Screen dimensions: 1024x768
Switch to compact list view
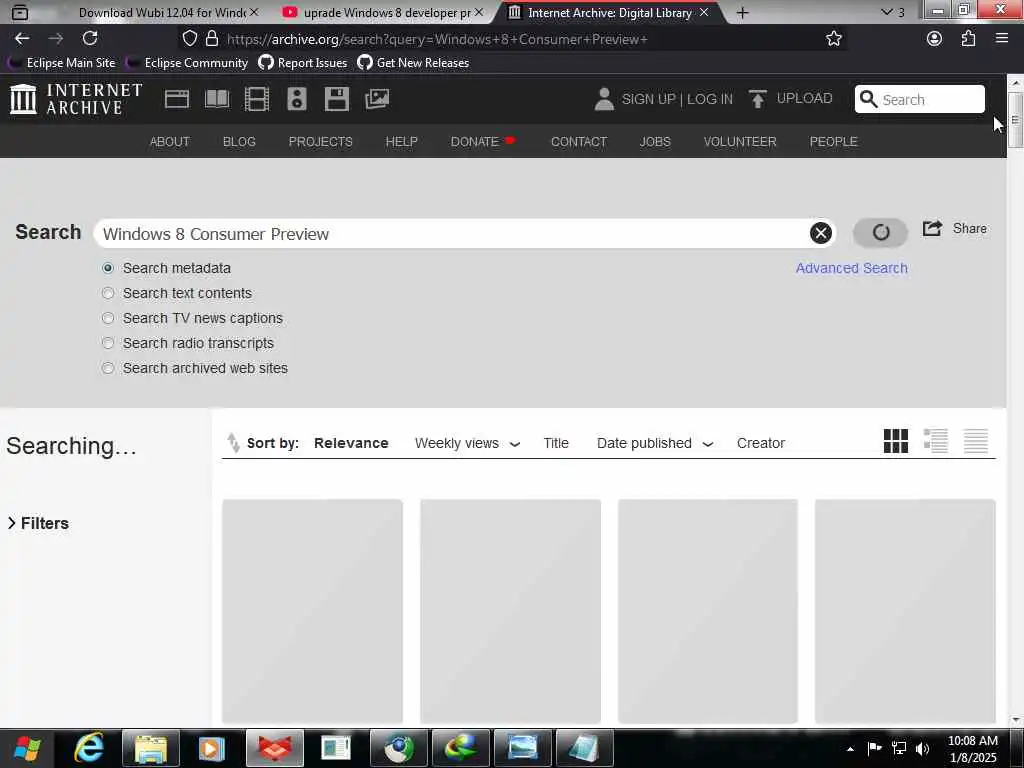tap(976, 441)
